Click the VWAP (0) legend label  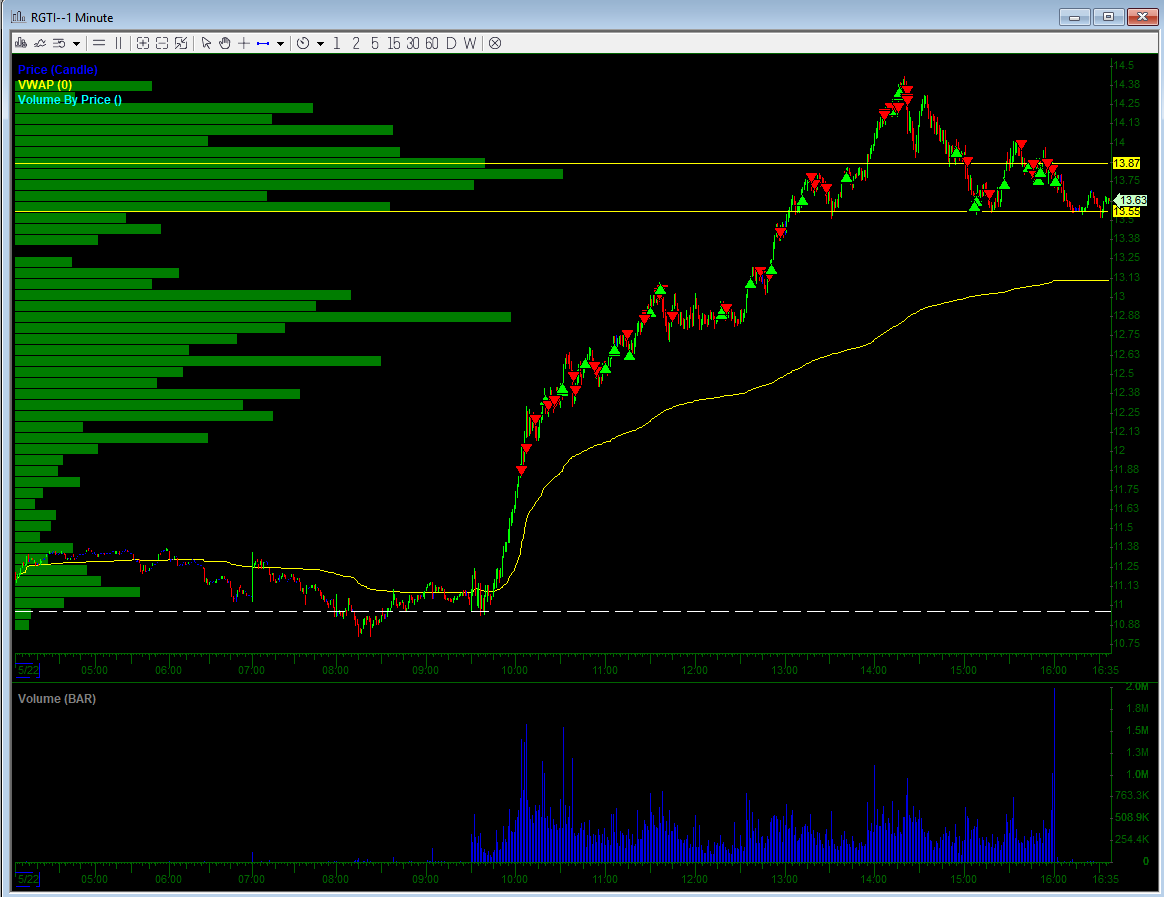pyautogui.click(x=45, y=85)
